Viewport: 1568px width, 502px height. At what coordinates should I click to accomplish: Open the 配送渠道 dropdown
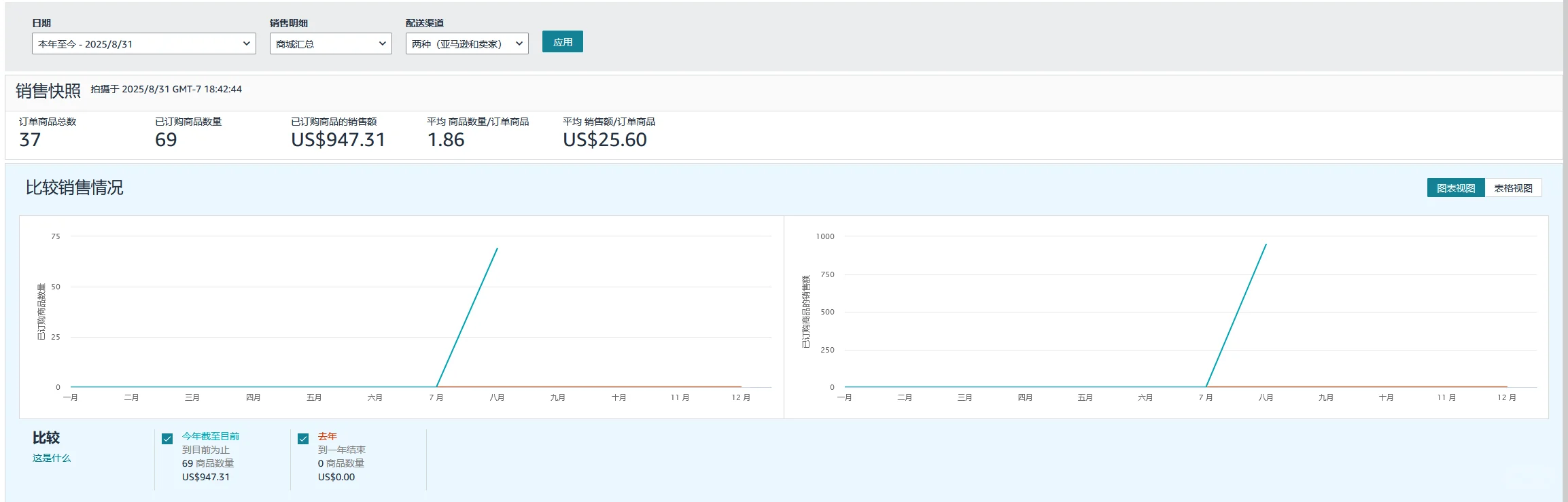[x=467, y=43]
